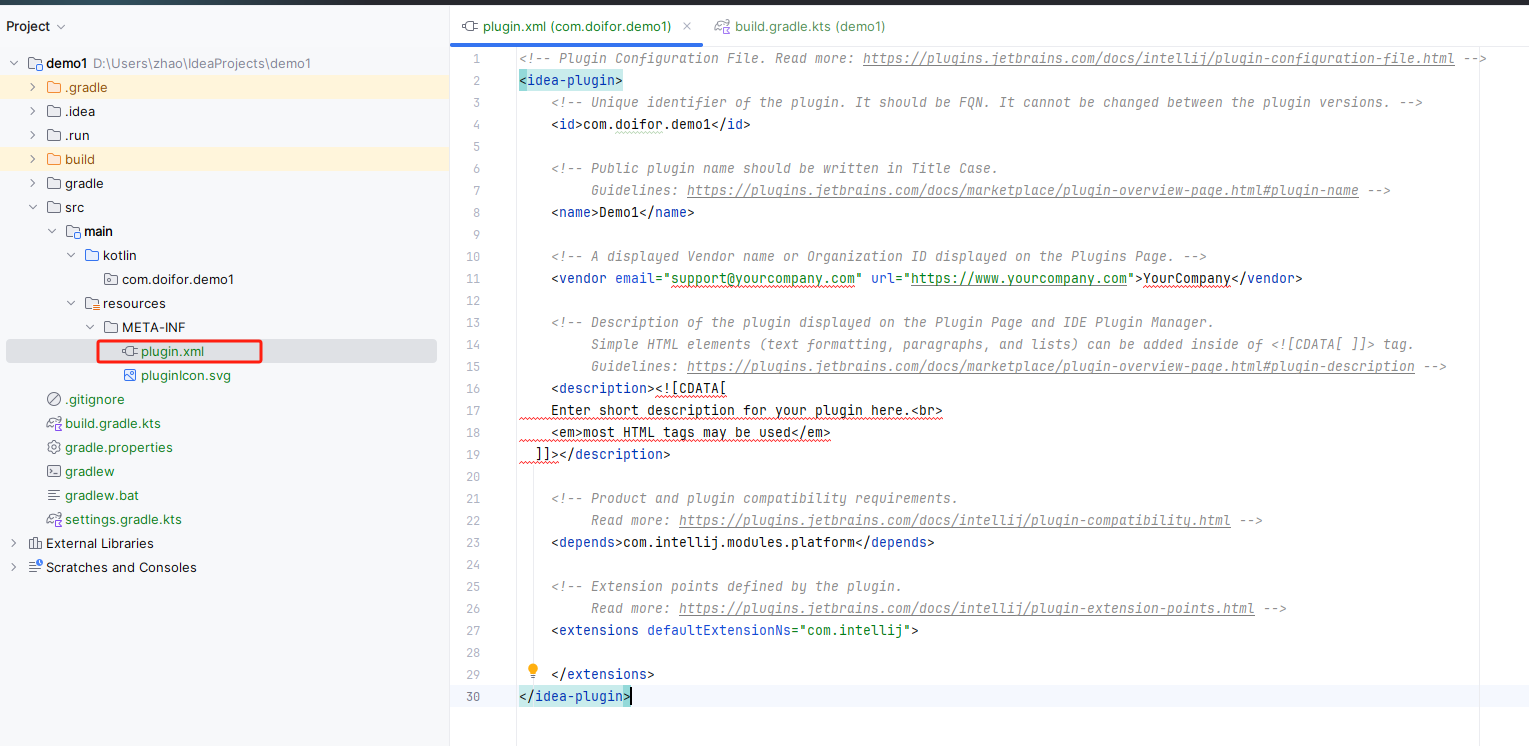Expand the .gradle folder
The image size is (1529, 746).
(x=33, y=87)
